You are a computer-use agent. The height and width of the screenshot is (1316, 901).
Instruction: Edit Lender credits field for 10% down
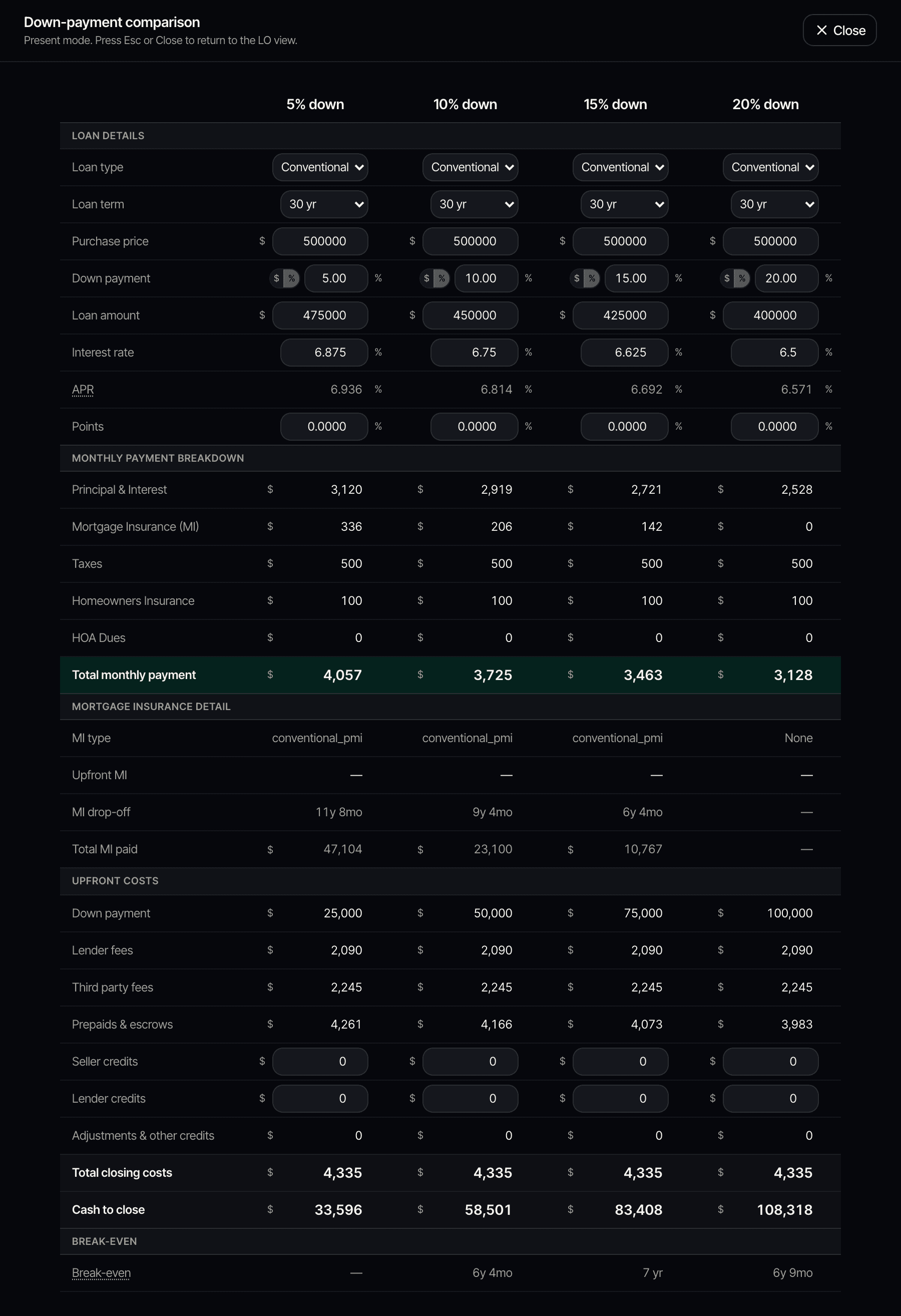(x=471, y=1099)
